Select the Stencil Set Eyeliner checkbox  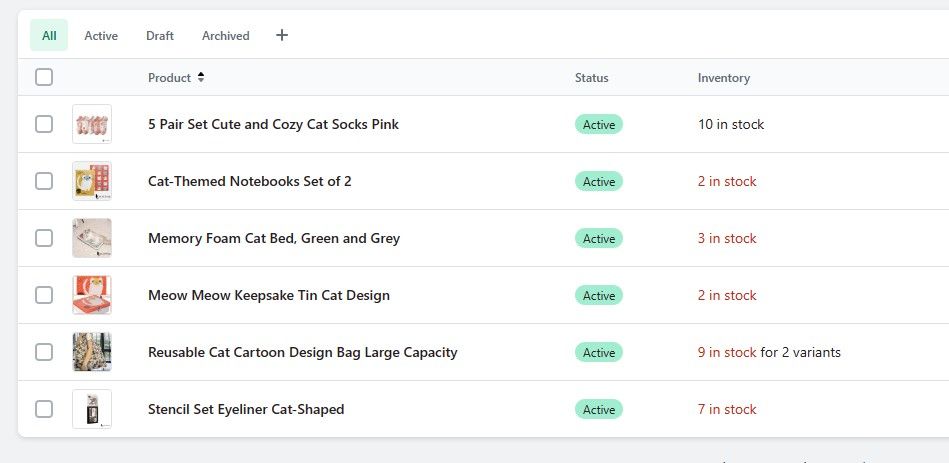(x=44, y=409)
